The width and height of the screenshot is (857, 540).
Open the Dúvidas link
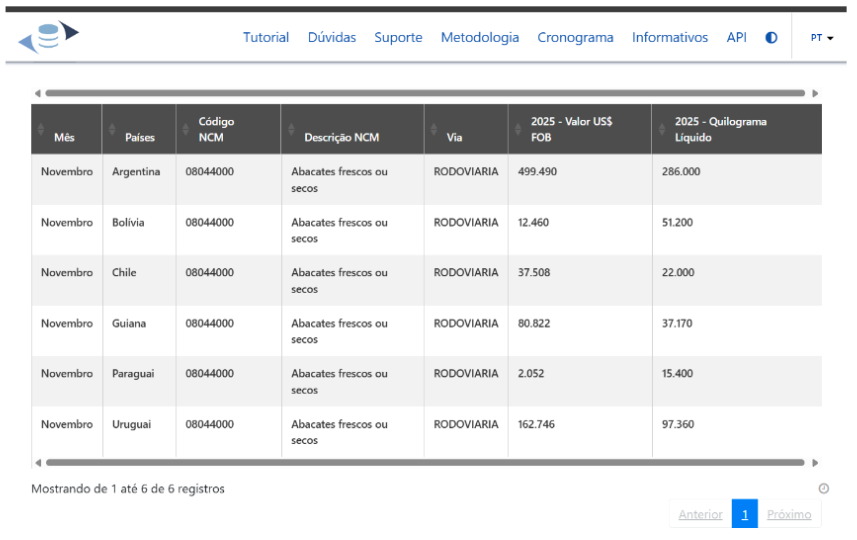332,38
